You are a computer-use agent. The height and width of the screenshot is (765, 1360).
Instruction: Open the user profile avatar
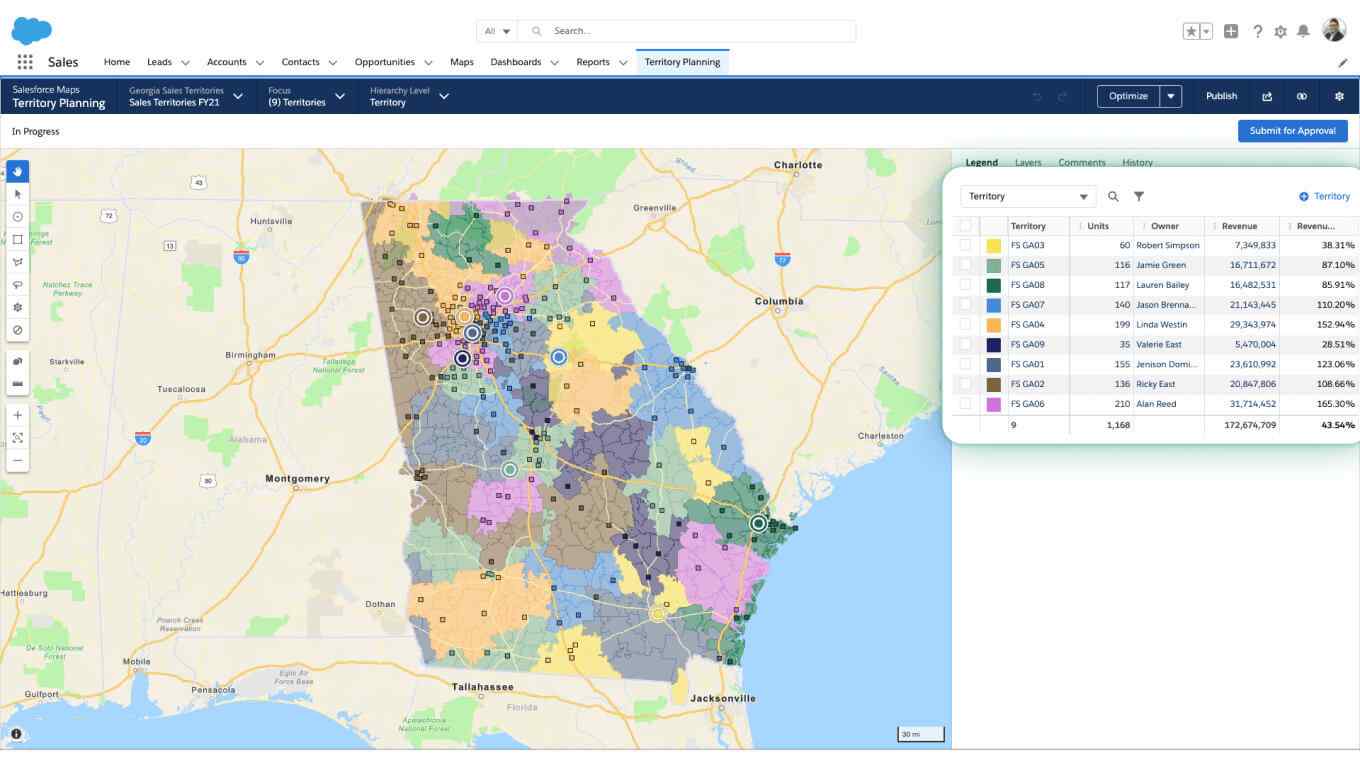[1334, 30]
